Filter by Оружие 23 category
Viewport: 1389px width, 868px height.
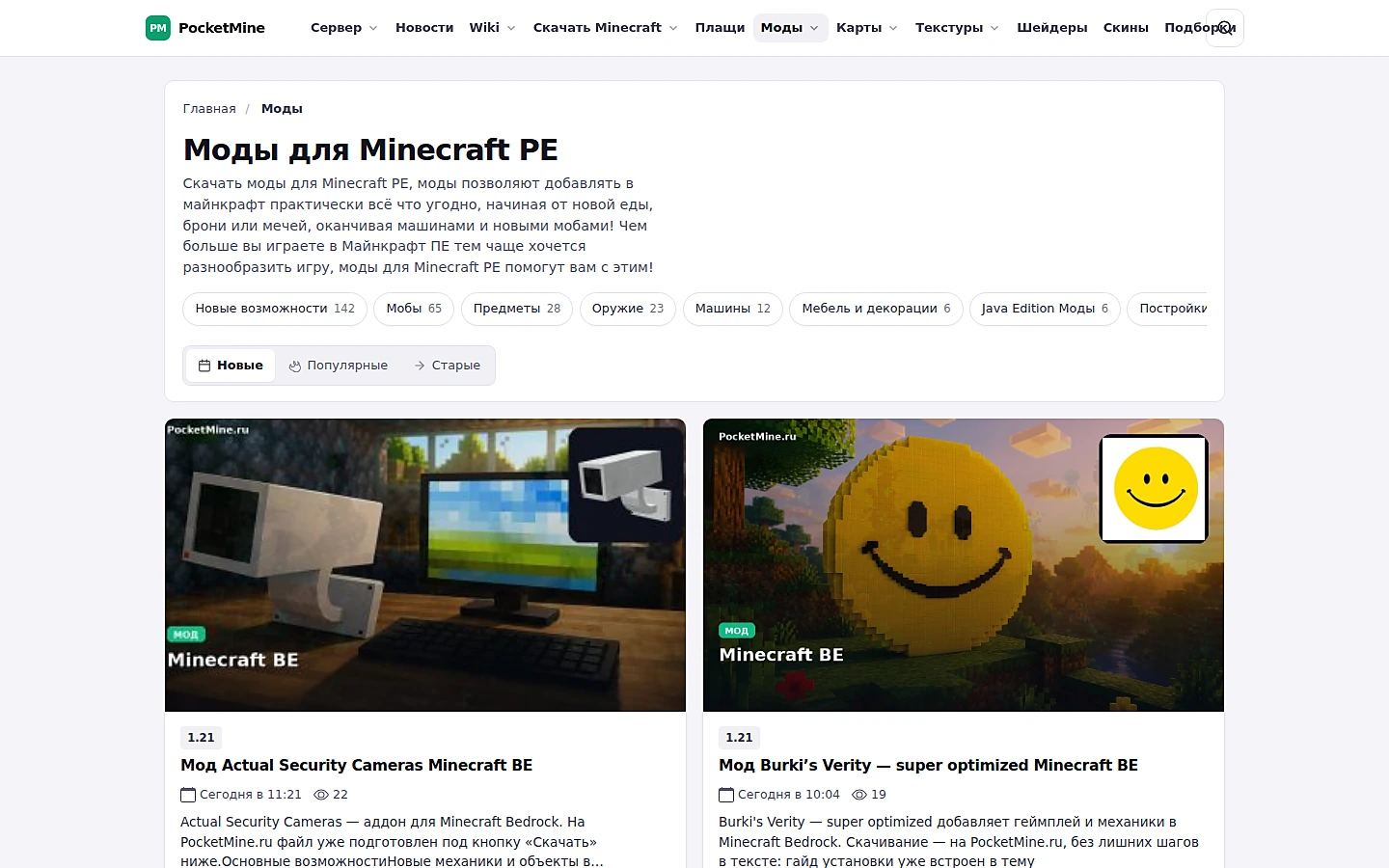point(628,309)
